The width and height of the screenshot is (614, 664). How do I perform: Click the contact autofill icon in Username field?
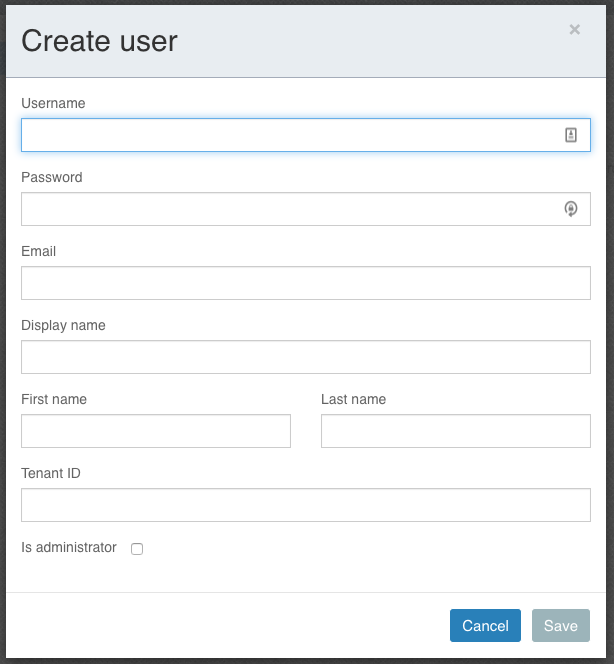[x=571, y=135]
